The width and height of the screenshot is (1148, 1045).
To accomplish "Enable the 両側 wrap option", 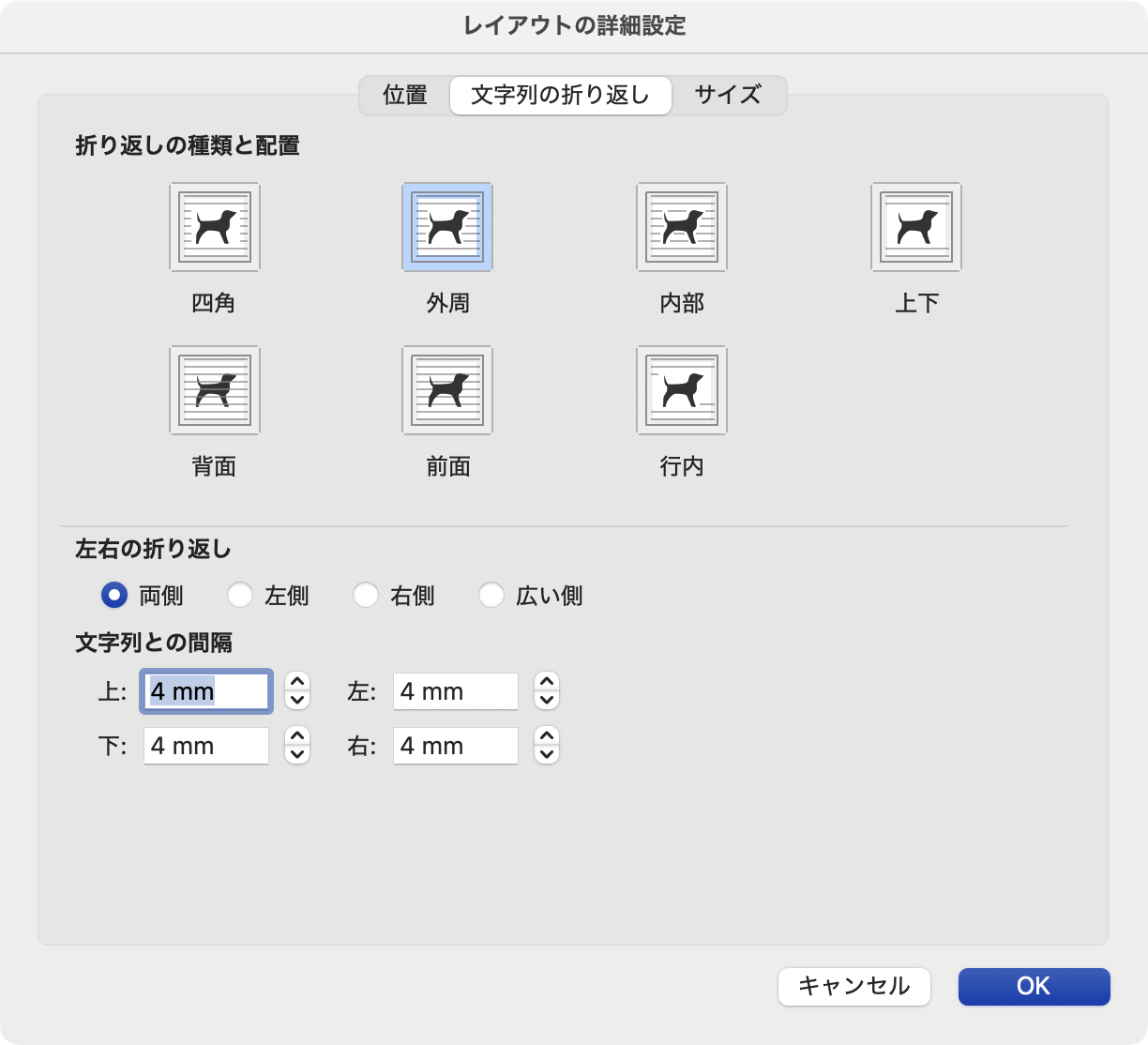I will click(x=113, y=596).
